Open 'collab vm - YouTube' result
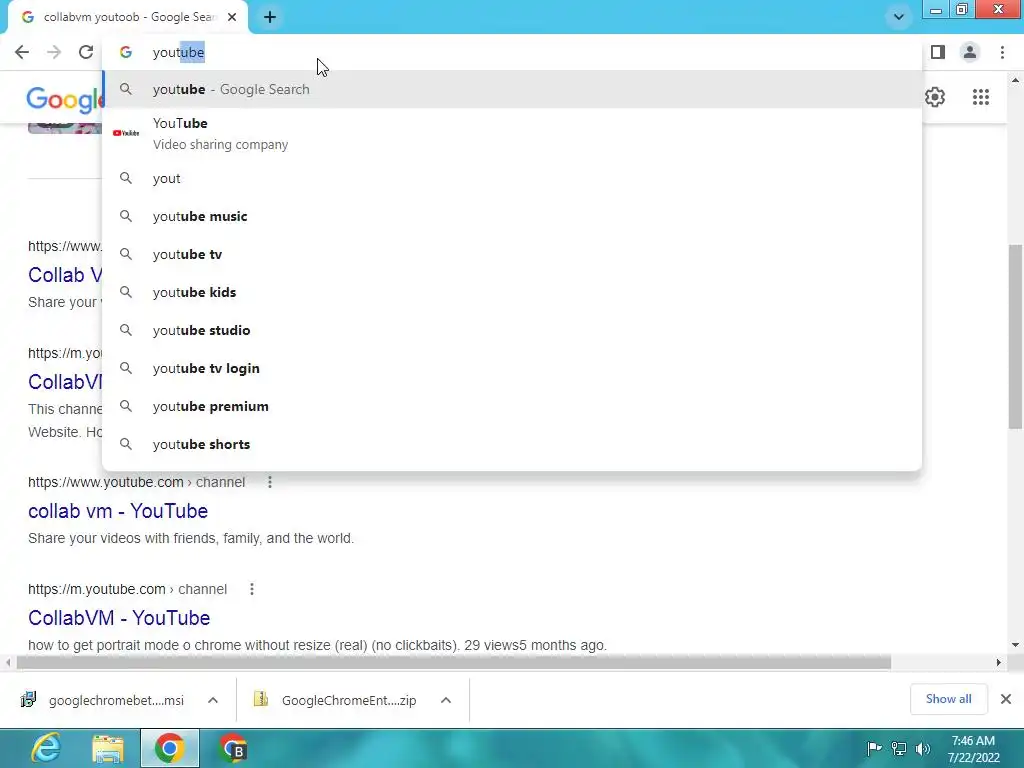The height and width of the screenshot is (768, 1024). tap(118, 511)
